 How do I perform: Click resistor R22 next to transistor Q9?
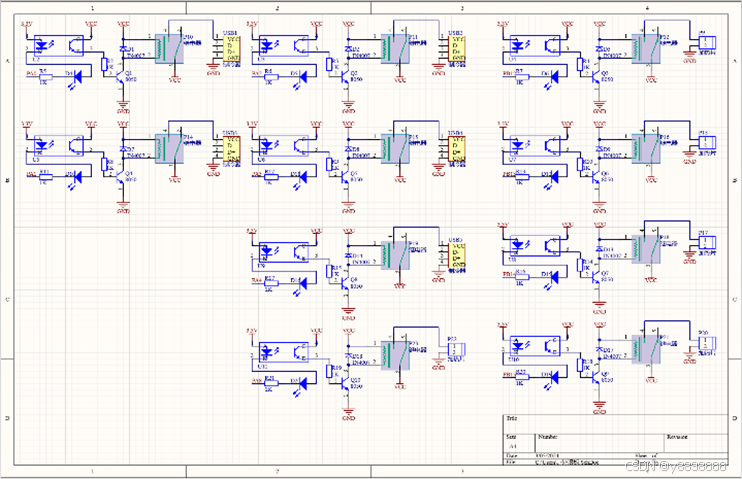coord(521,377)
